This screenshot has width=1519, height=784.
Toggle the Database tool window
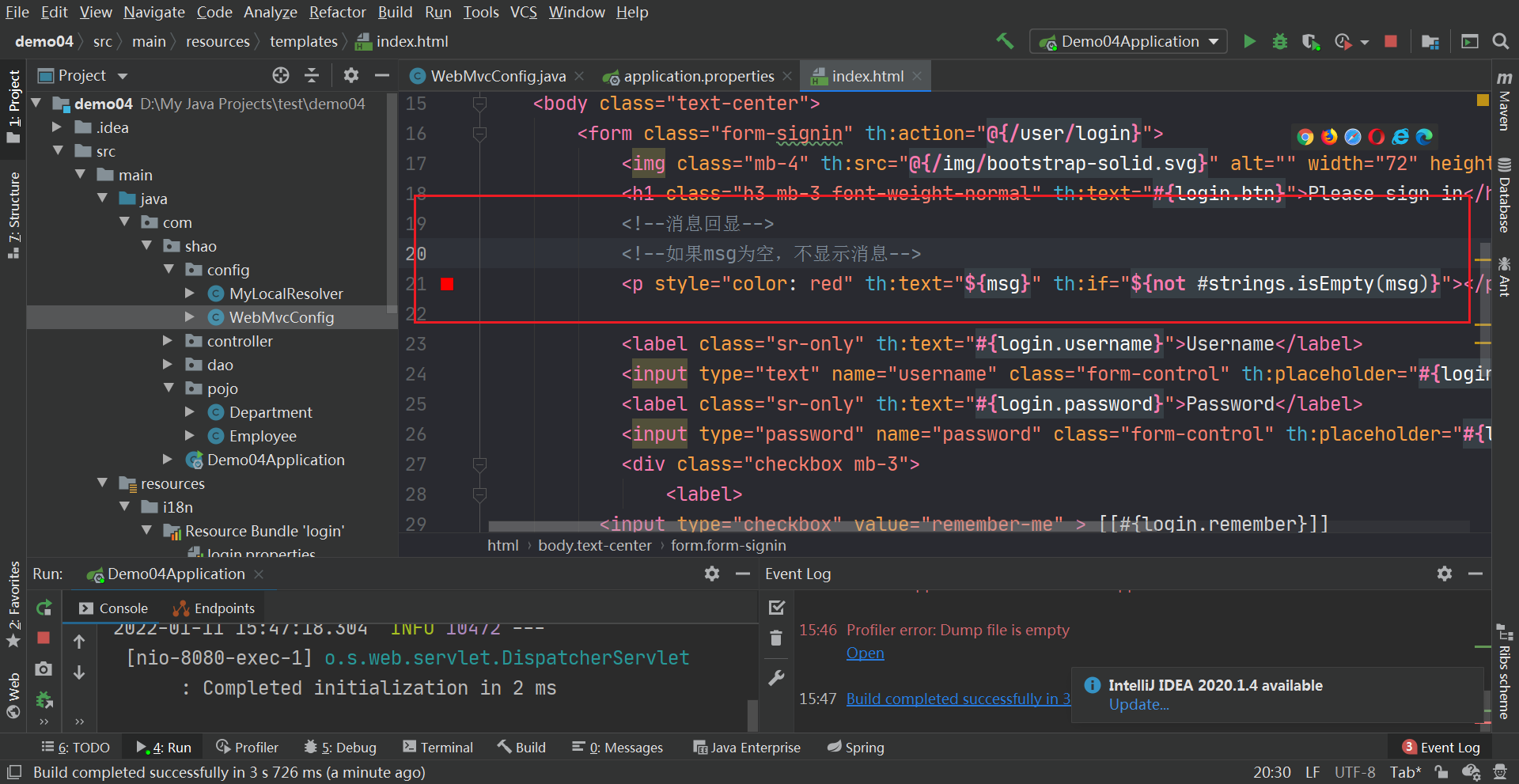tap(1504, 195)
